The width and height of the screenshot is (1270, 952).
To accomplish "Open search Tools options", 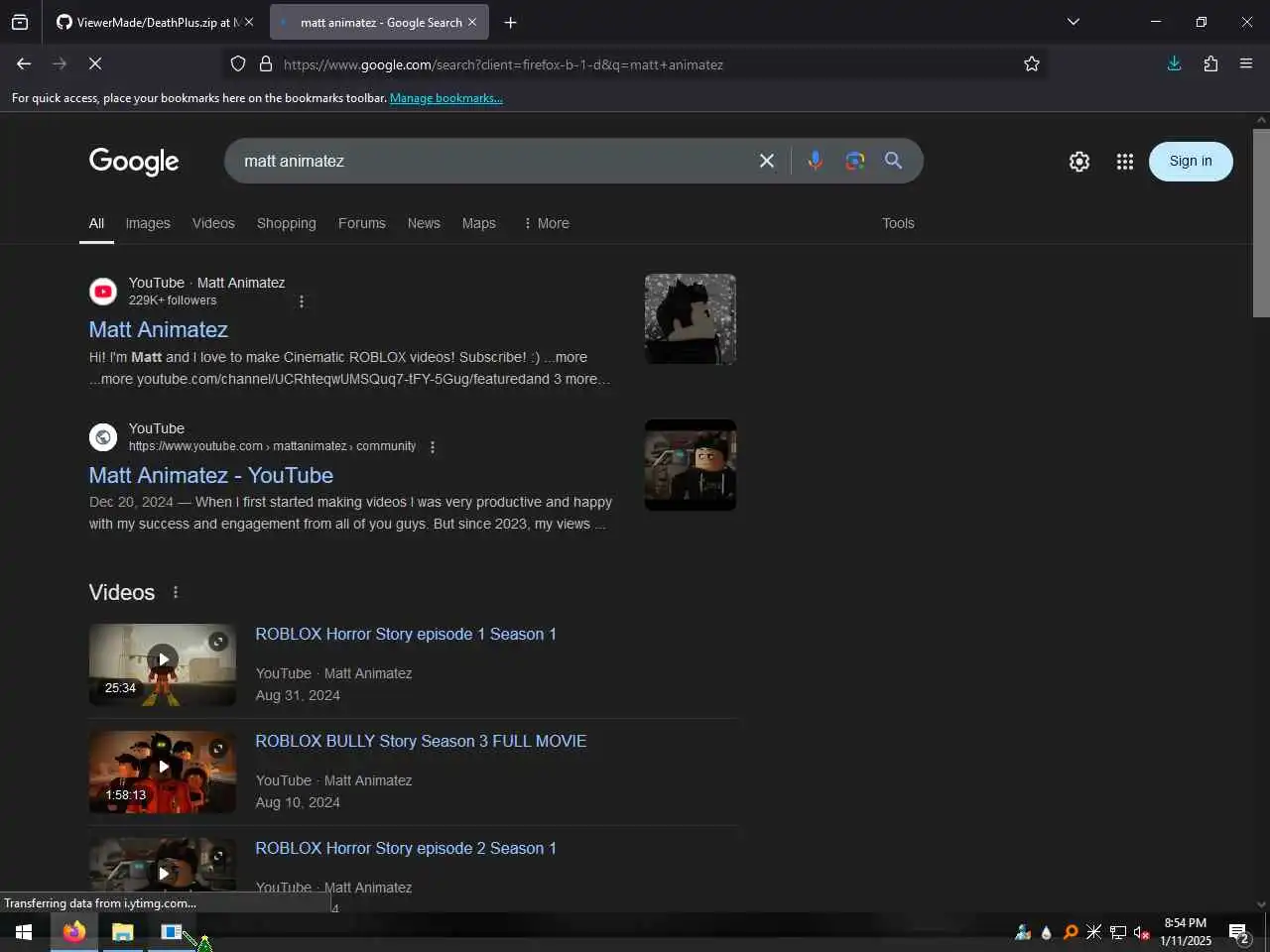I will point(898,223).
